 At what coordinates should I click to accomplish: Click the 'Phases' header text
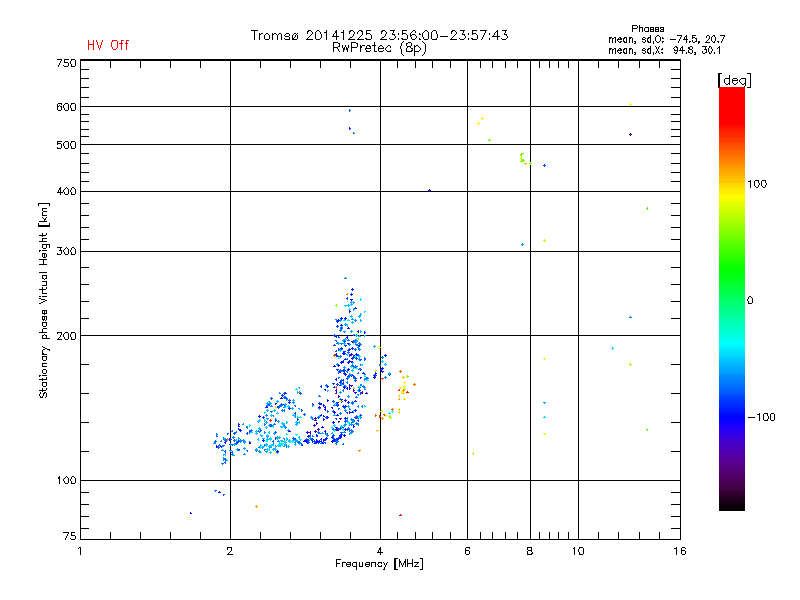(x=647, y=29)
